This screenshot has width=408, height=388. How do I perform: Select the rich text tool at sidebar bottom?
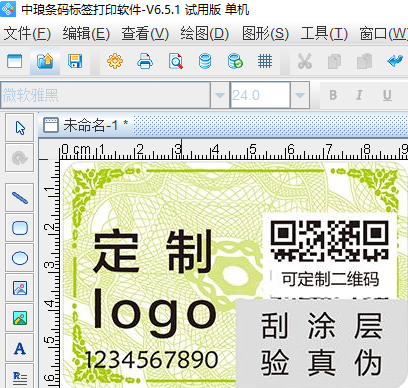(20, 377)
